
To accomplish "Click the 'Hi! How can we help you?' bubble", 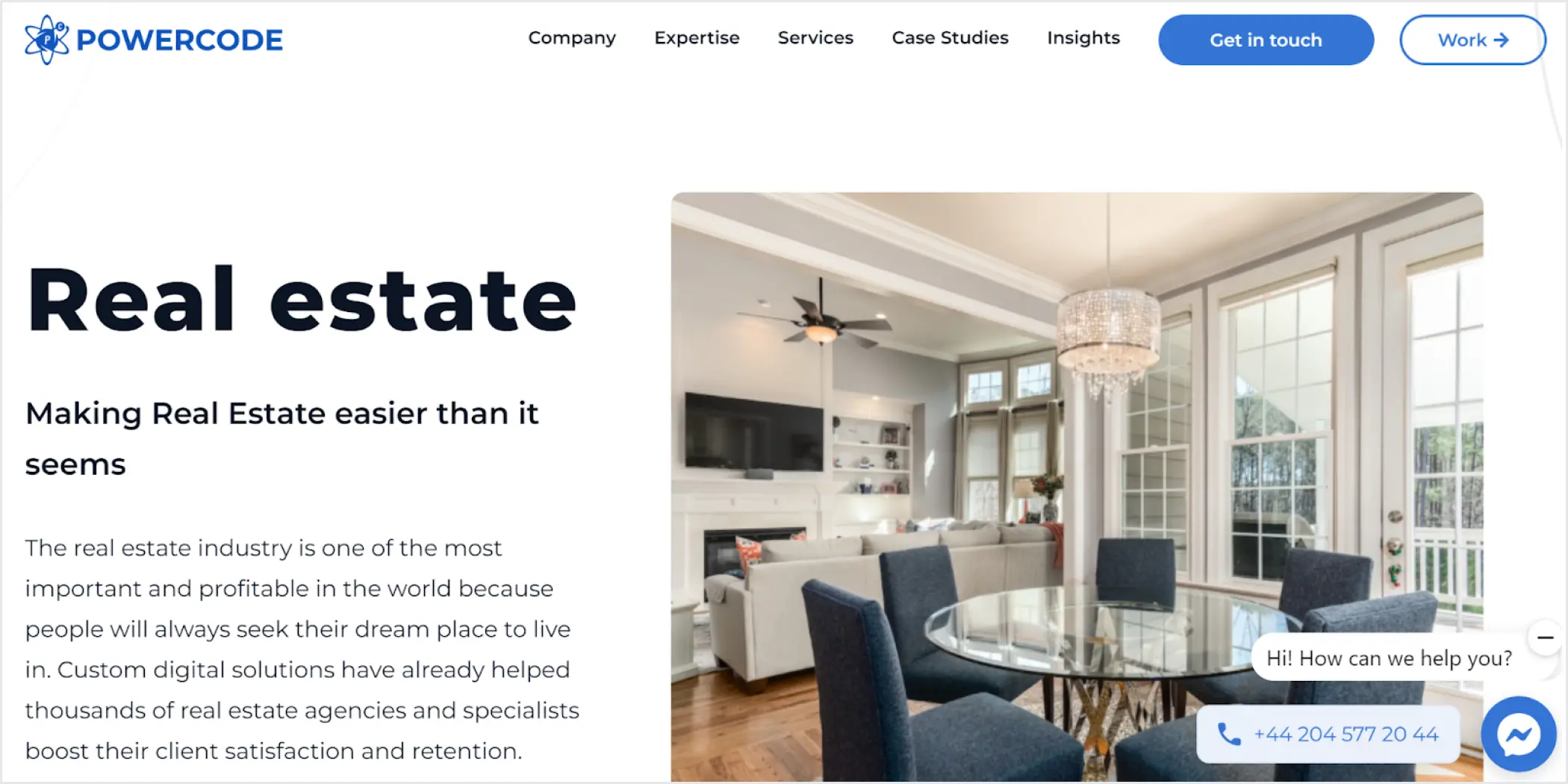I will coord(1389,658).
